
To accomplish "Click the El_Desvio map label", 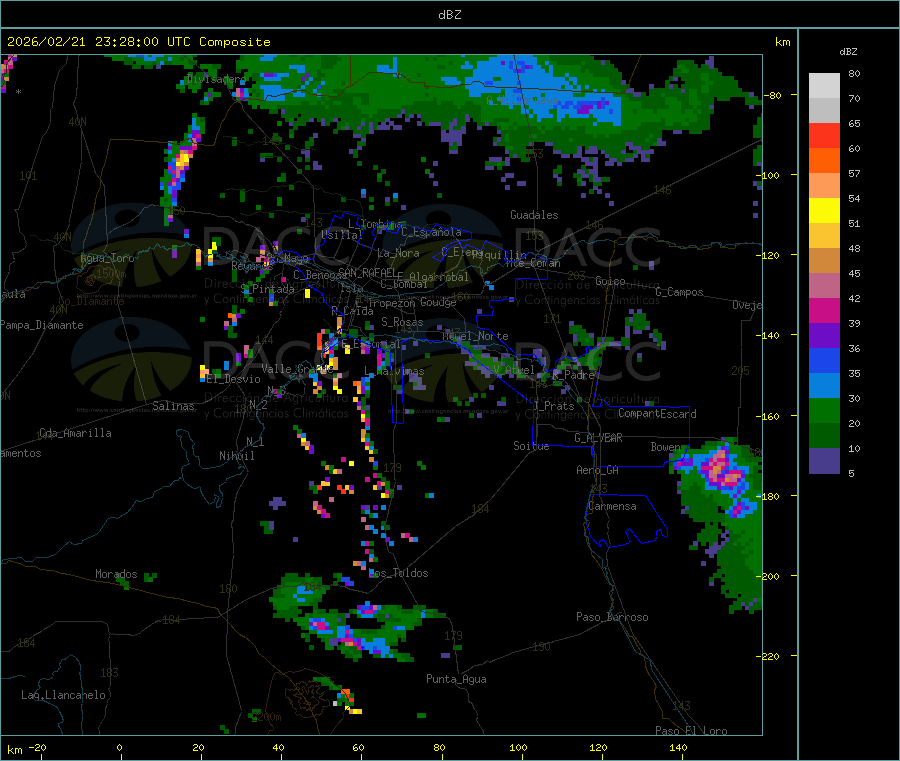I will click(x=234, y=379).
